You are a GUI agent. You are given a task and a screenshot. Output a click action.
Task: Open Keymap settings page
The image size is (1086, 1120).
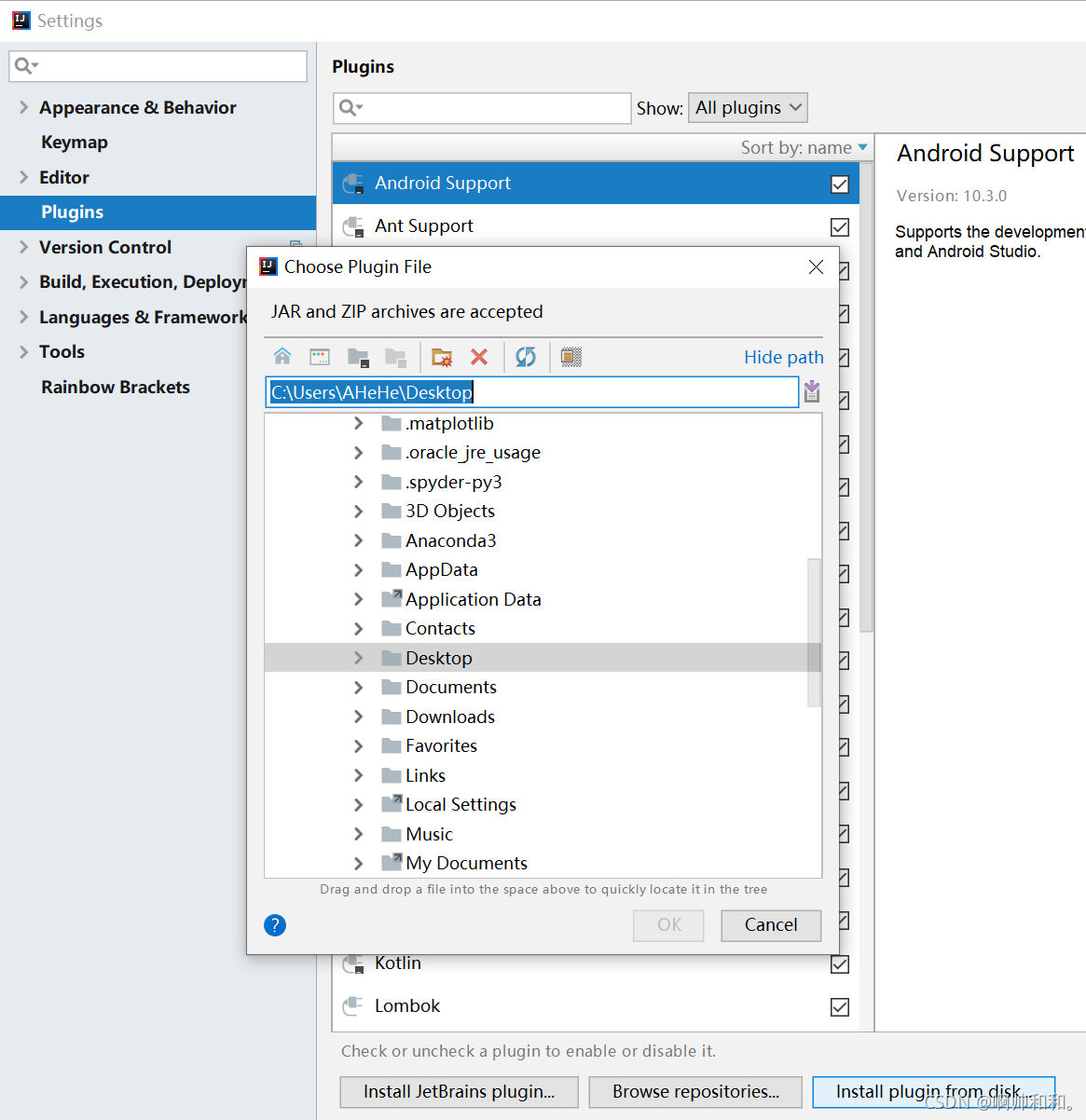click(75, 143)
